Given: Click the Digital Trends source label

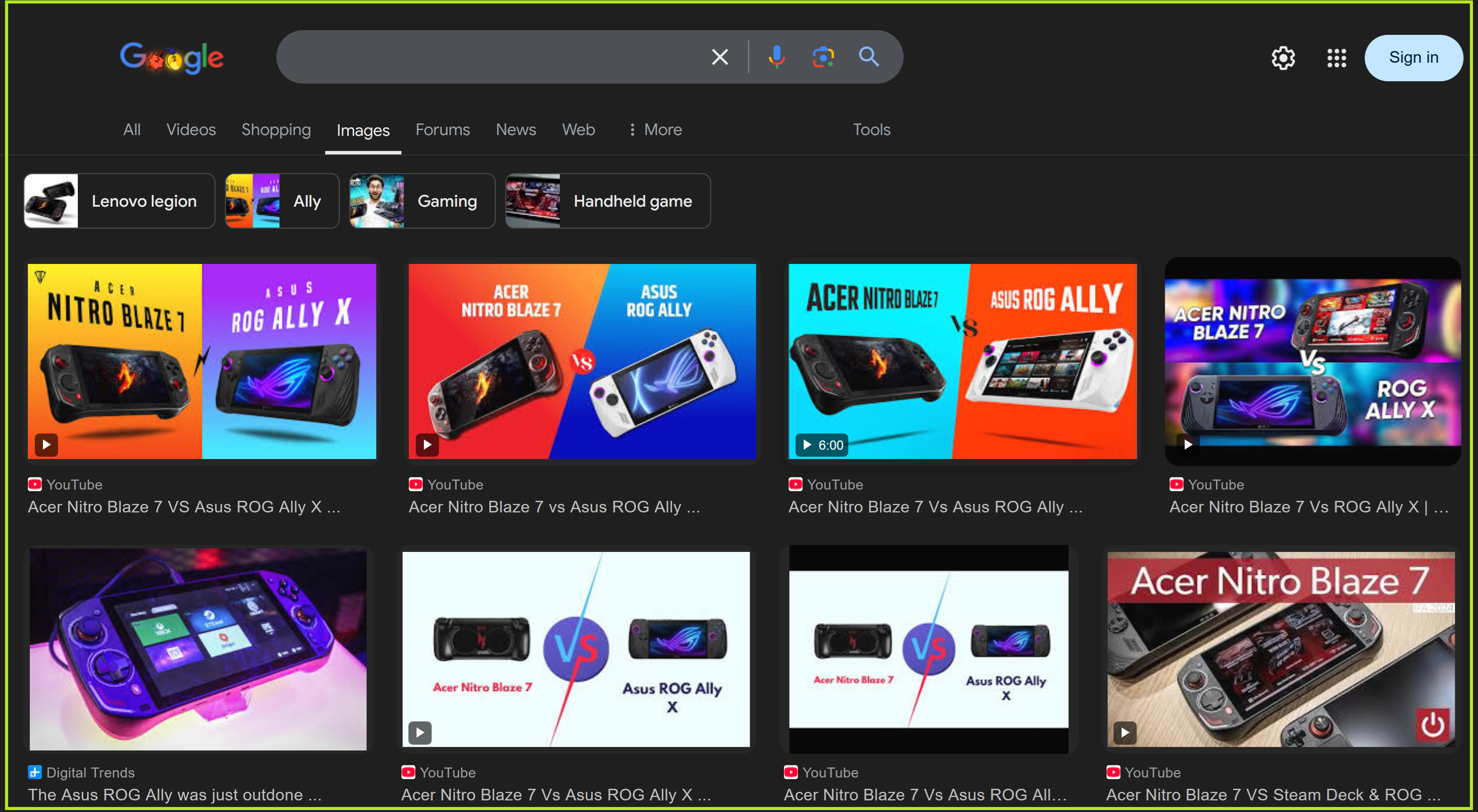Looking at the screenshot, I should pyautogui.click(x=90, y=773).
